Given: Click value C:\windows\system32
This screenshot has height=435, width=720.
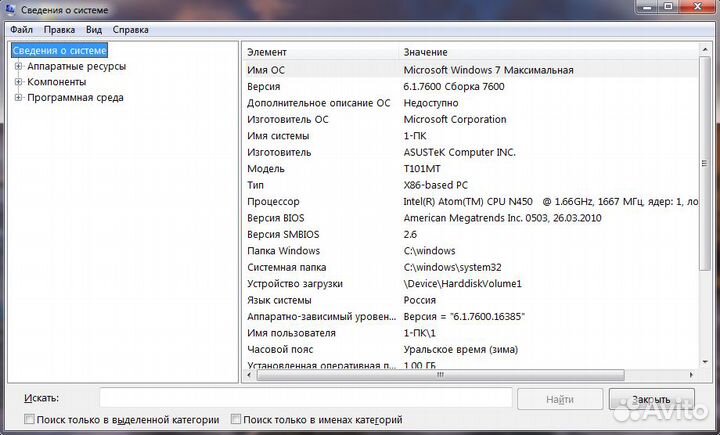Looking at the screenshot, I should pos(452,267).
